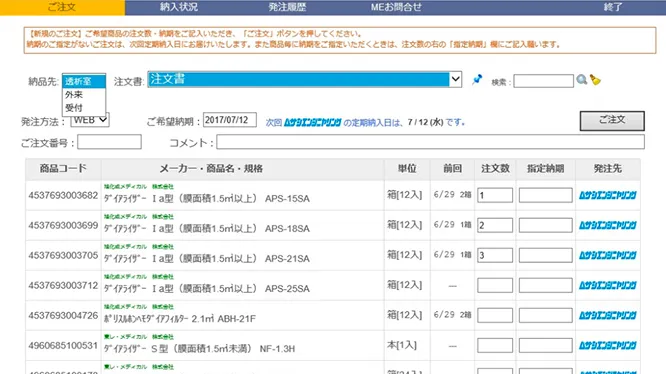Click order quantity field for APS-15SA
666x374 pixels.
(x=495, y=195)
